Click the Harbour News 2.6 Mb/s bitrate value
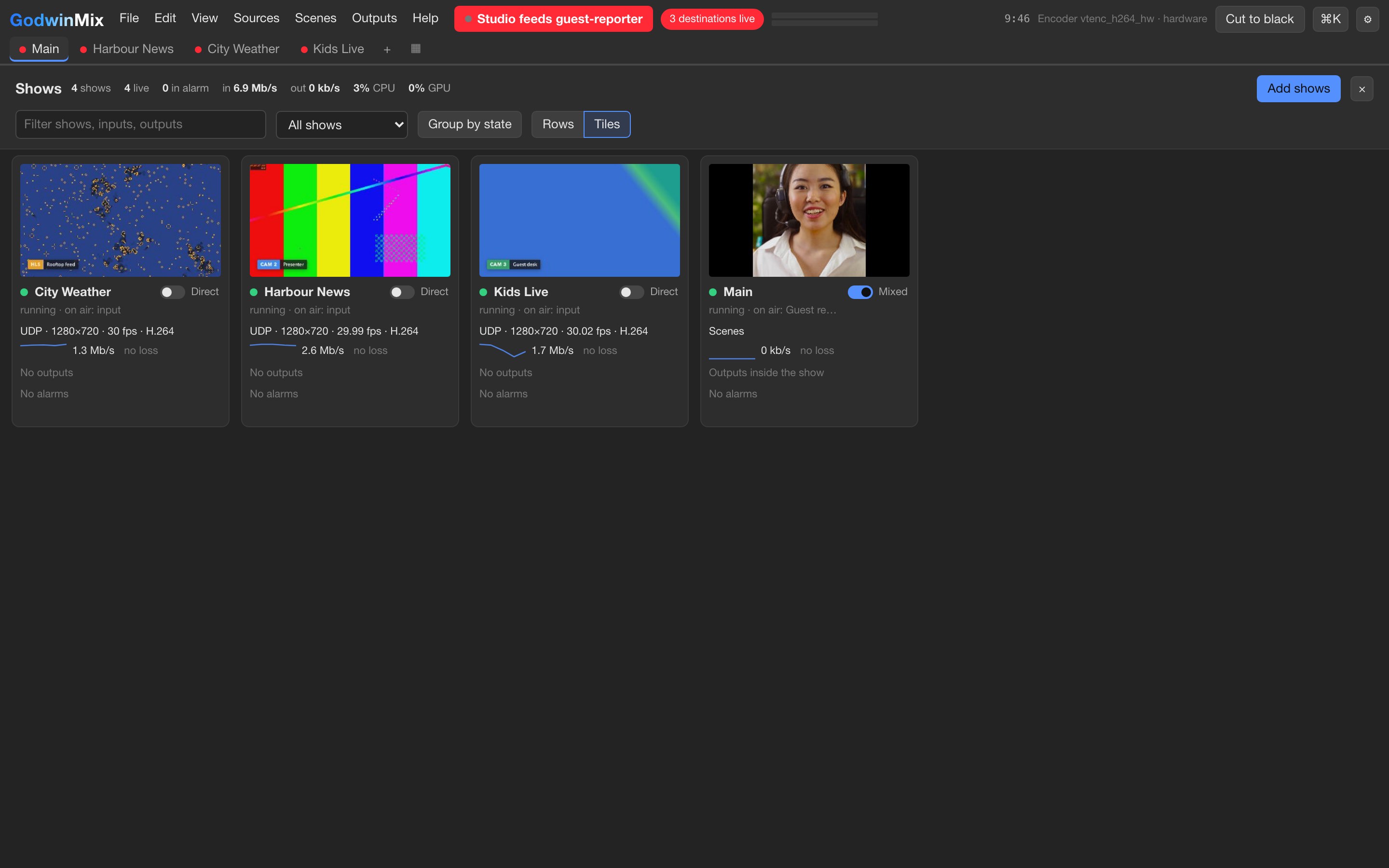 click(323, 350)
